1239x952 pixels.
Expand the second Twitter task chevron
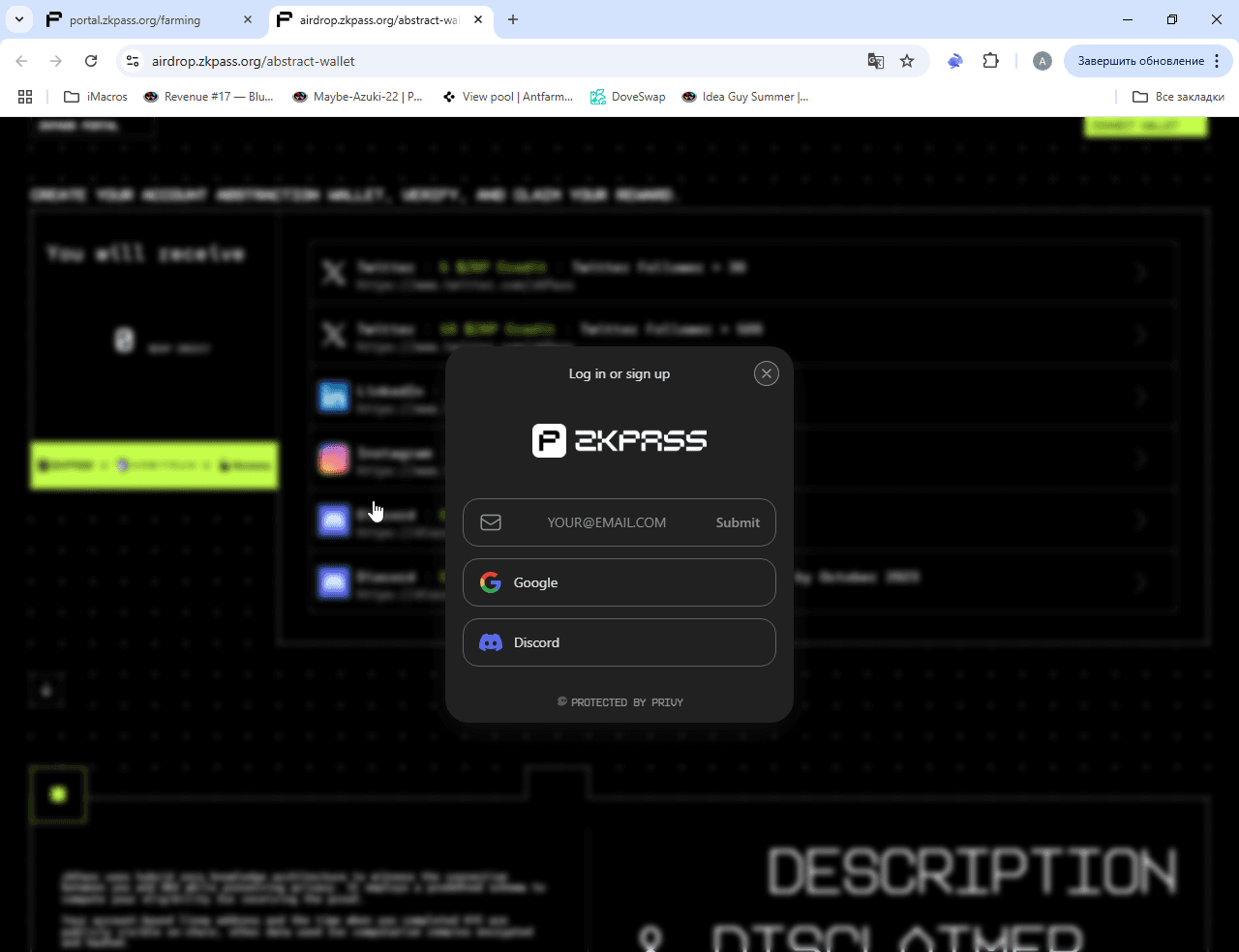point(1142,335)
